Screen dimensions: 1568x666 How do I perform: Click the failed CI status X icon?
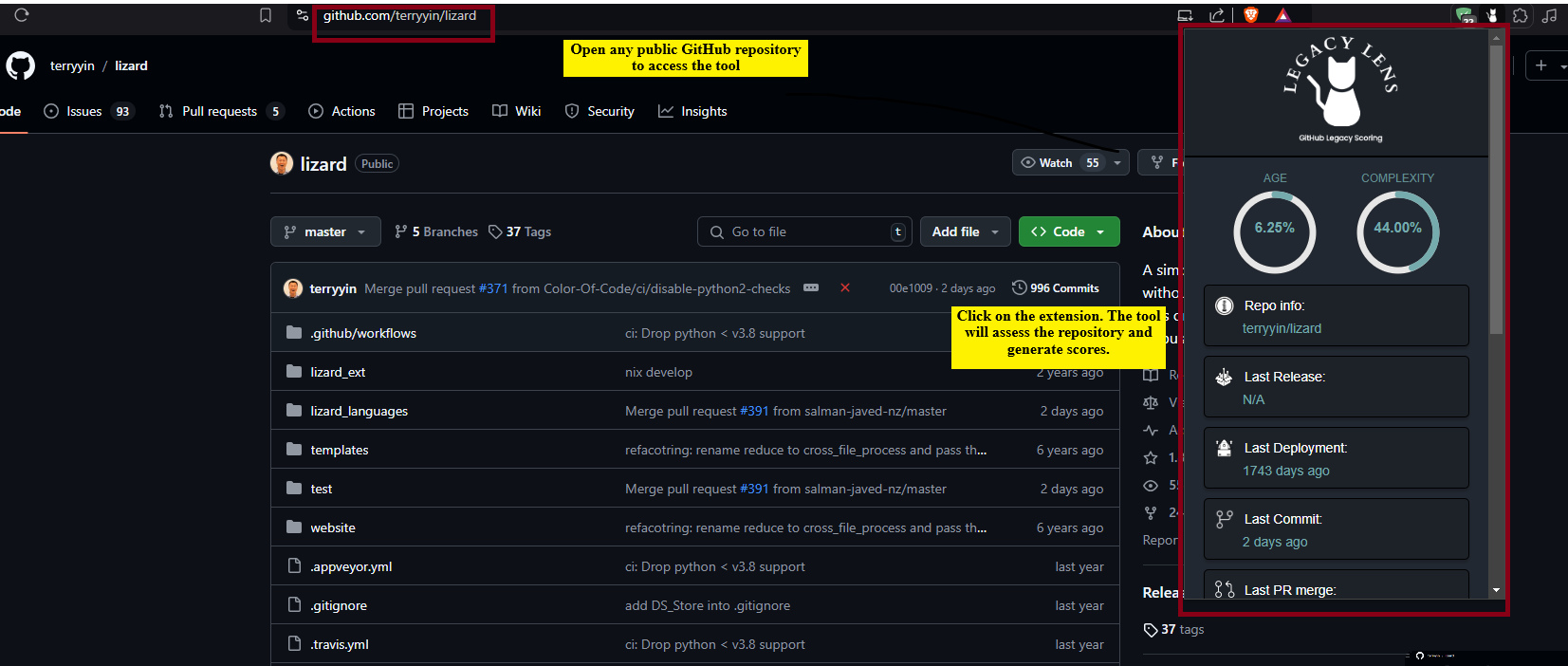845,287
